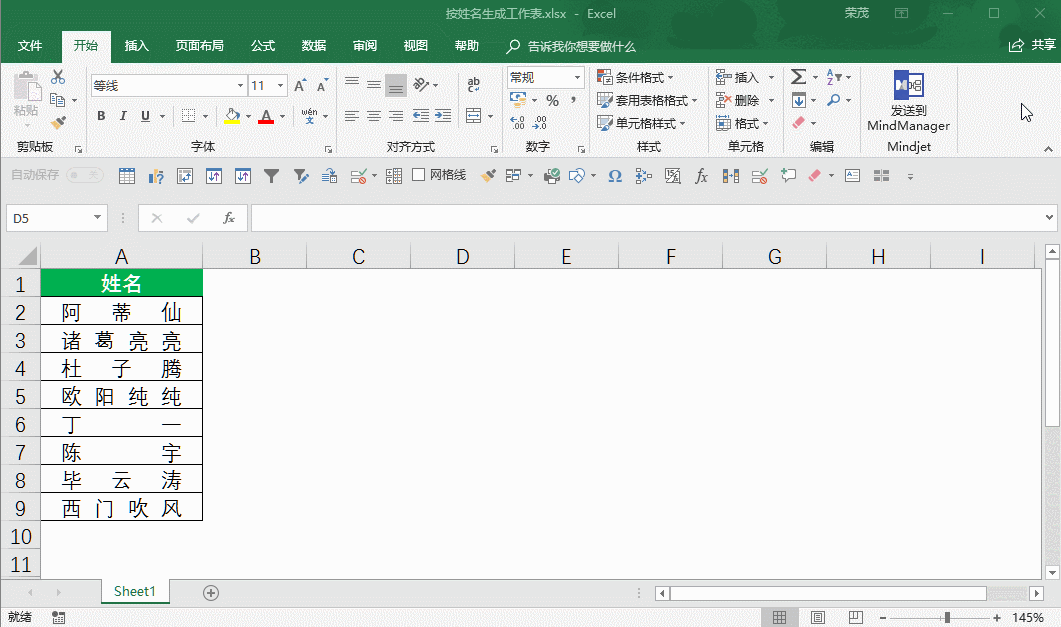Screen dimensions: 1061x627
Task: Select the Format Painter brush icon
Action: click(58, 123)
